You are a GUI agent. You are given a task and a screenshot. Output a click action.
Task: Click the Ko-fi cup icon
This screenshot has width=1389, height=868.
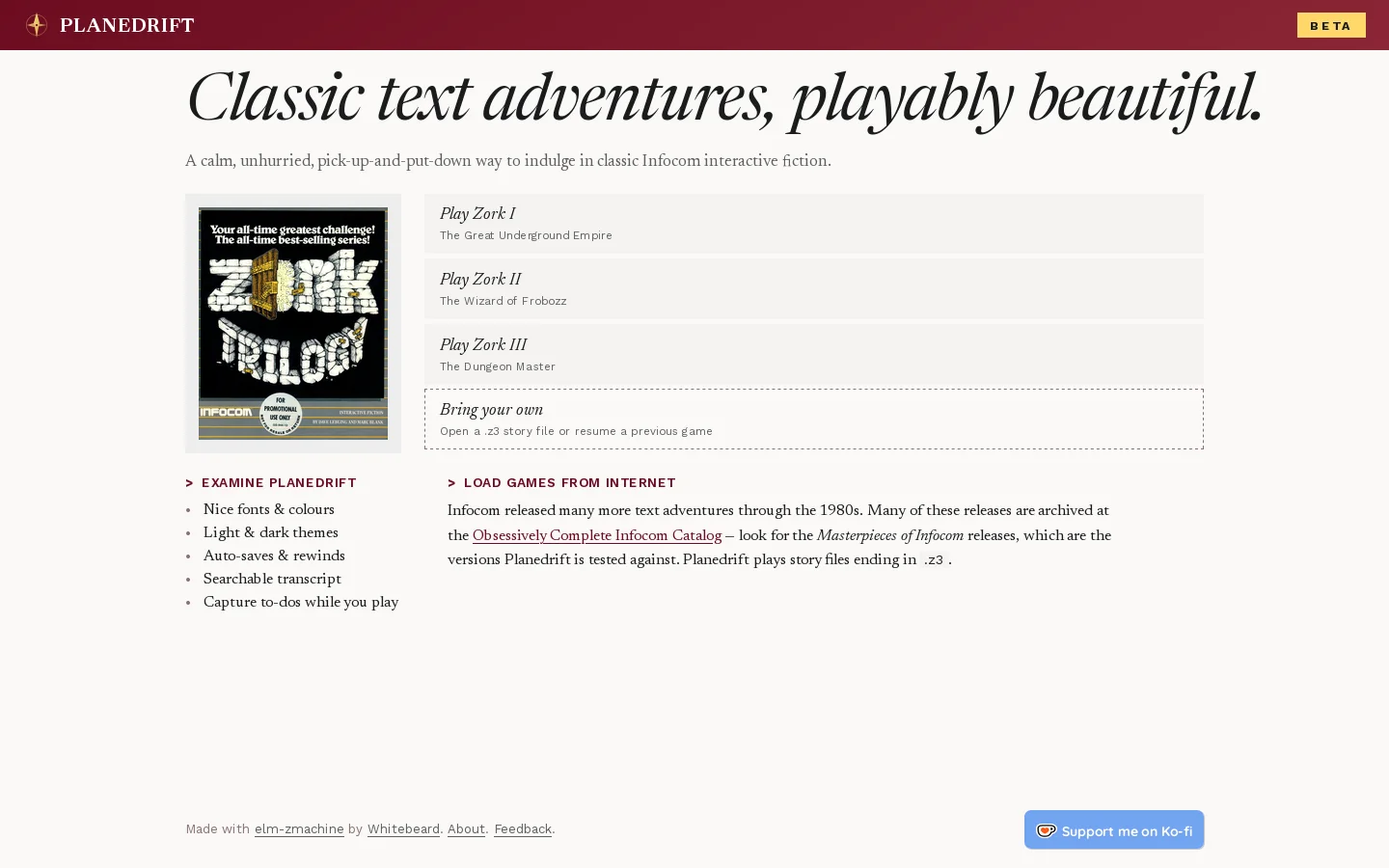pyautogui.click(x=1046, y=830)
